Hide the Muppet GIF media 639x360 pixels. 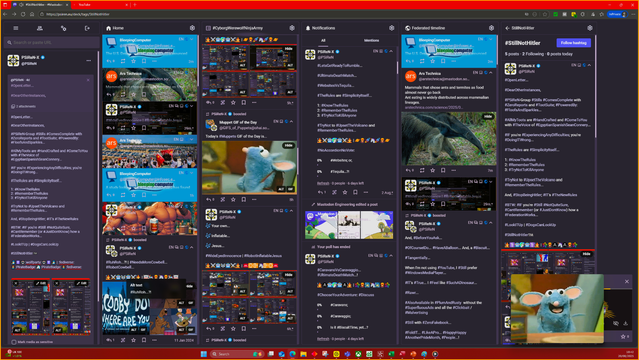(x=289, y=146)
